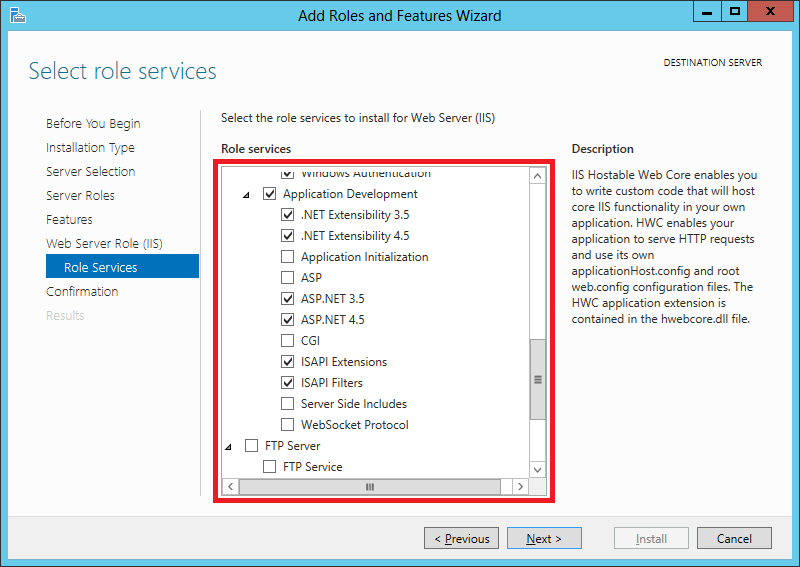800x567 pixels.
Task: Minimize the Add Roles and Features Wizard
Action: coord(707,12)
